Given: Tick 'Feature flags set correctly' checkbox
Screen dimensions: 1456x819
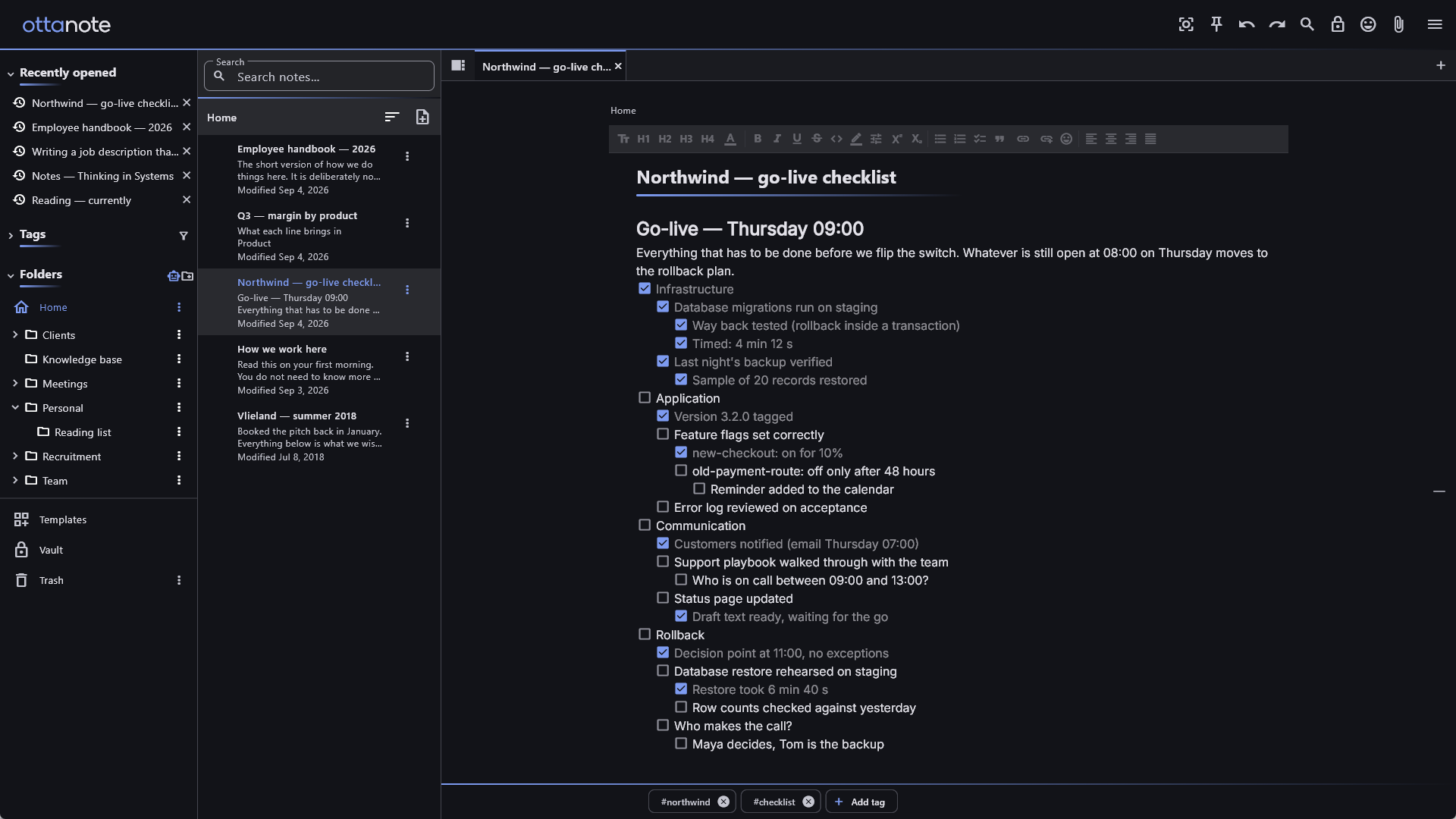Looking at the screenshot, I should (x=663, y=434).
